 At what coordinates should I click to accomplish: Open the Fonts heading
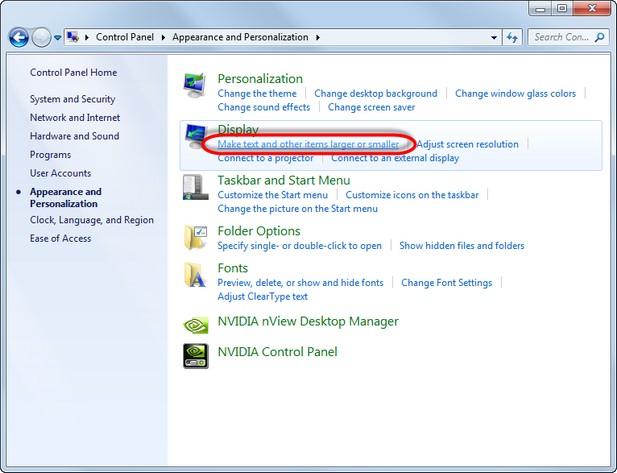pyautogui.click(x=233, y=268)
